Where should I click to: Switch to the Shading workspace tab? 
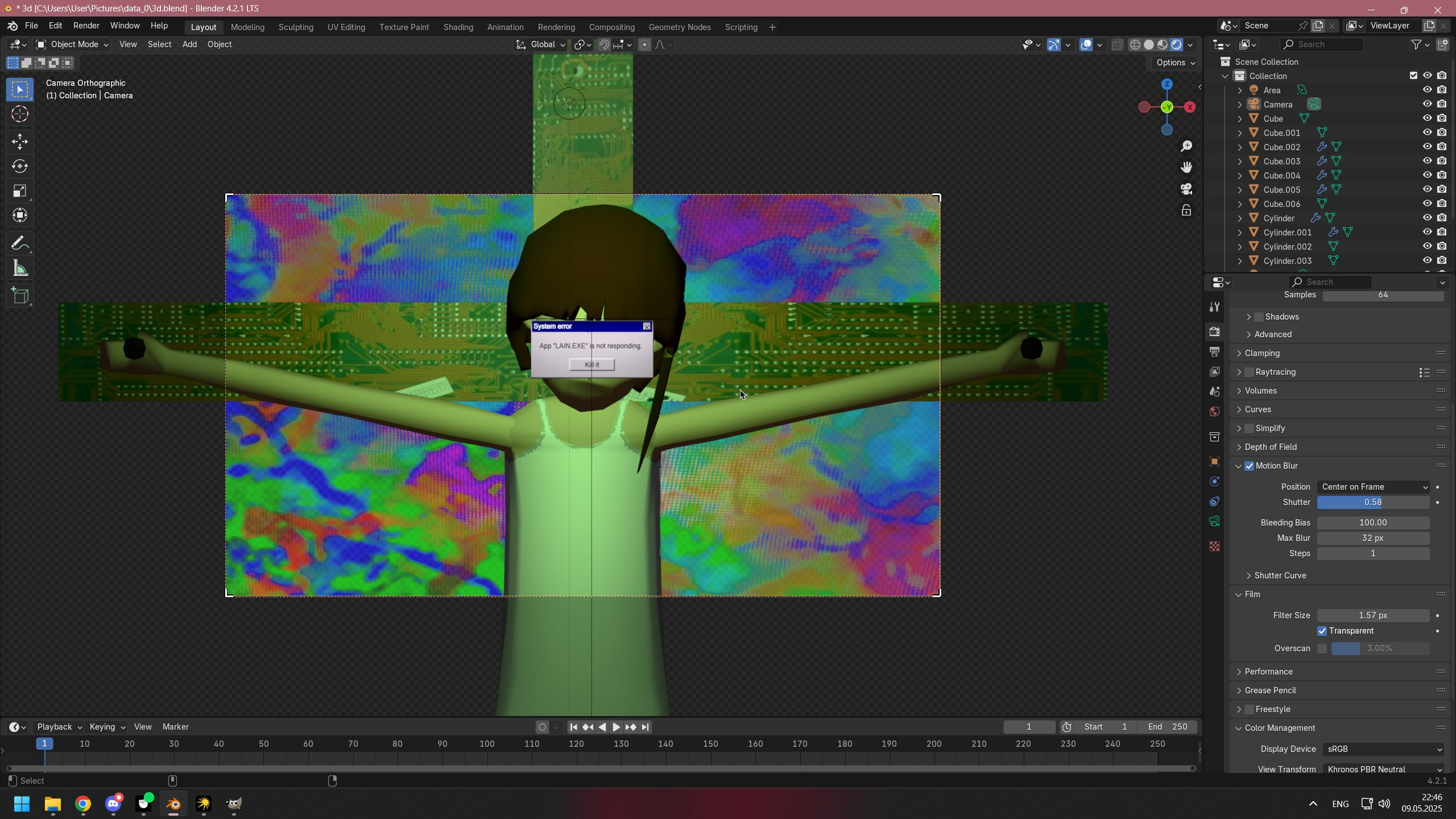coord(458,27)
